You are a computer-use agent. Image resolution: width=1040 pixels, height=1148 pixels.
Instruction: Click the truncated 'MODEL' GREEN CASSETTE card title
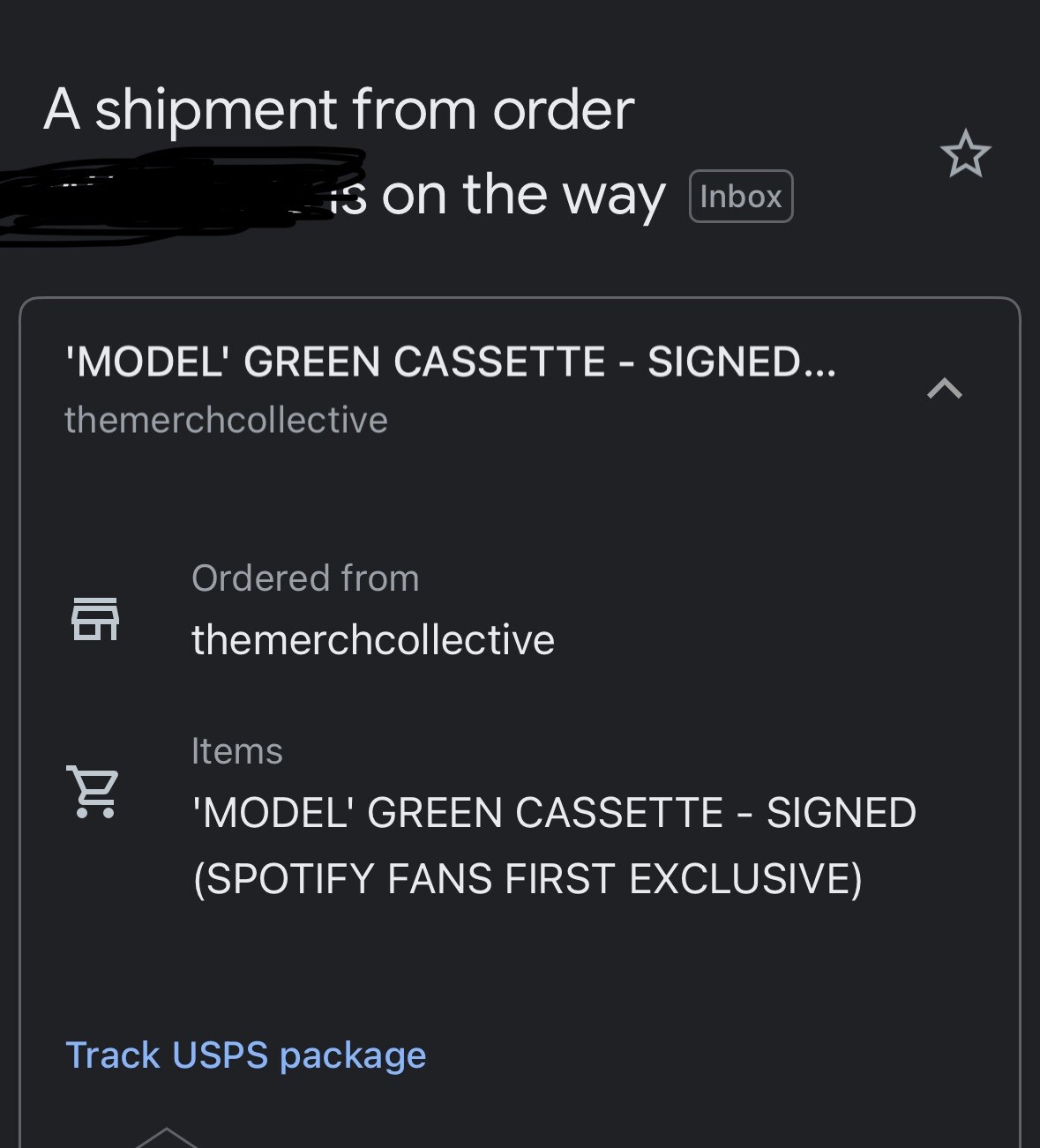click(x=450, y=362)
